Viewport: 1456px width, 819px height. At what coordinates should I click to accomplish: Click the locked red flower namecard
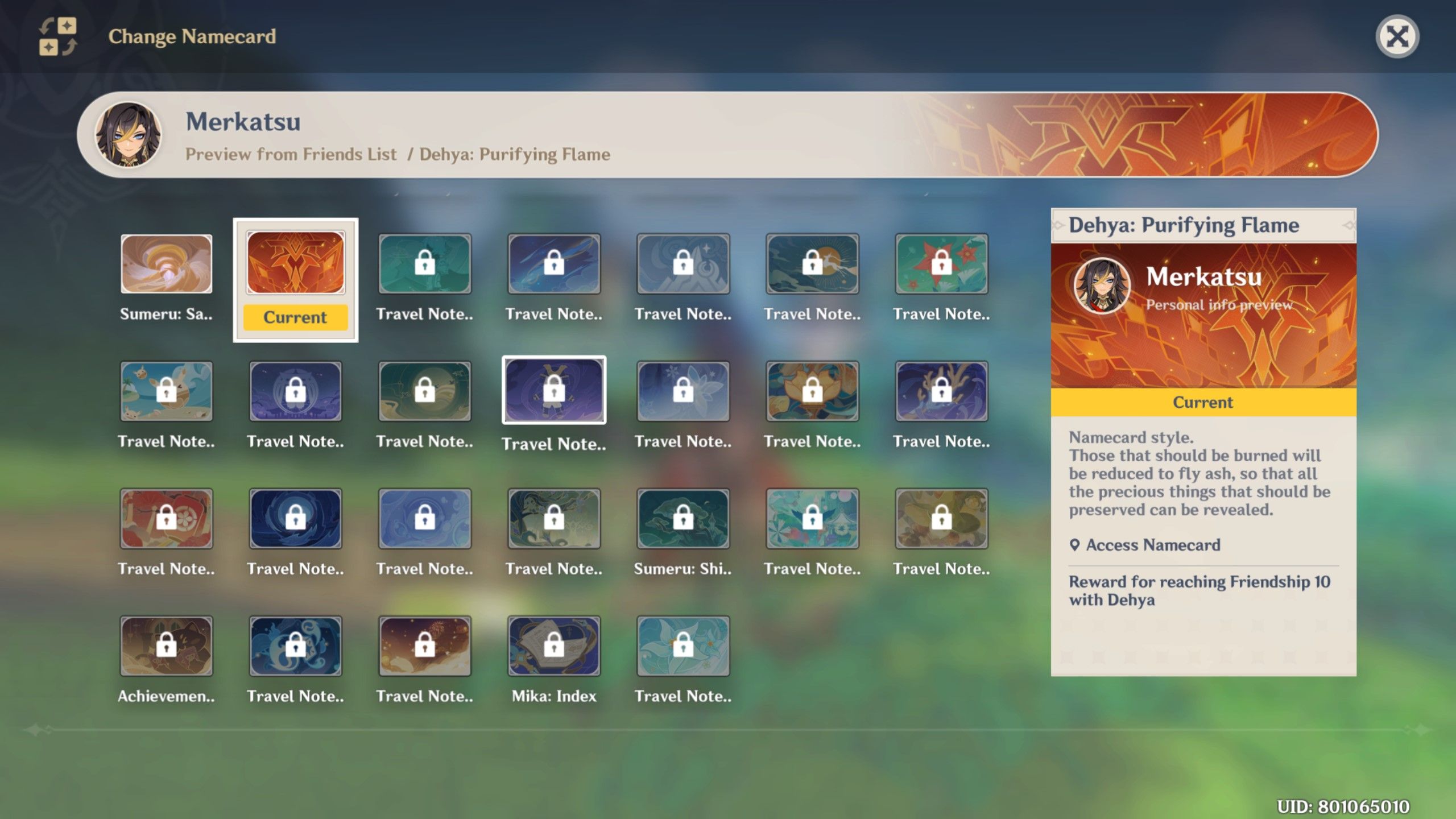[941, 264]
